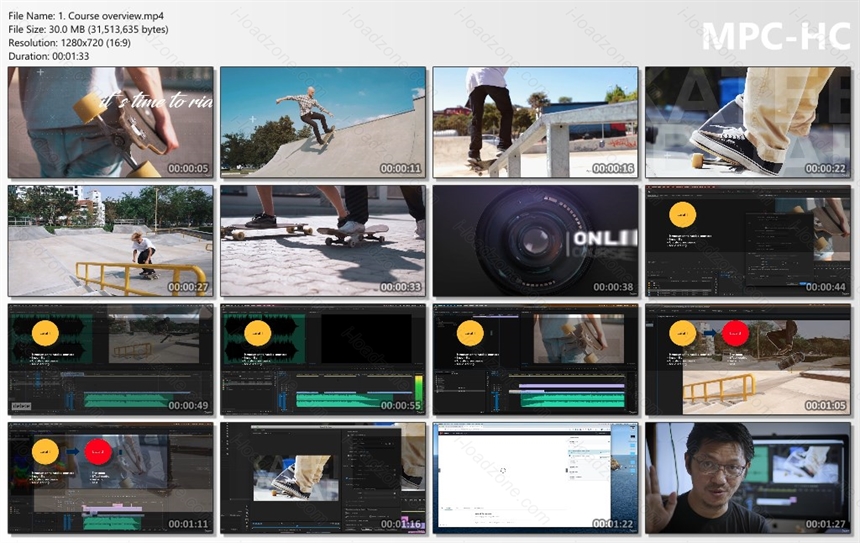Screen dimensions: 860x543
Task: Open the thumbnail stamped 00:01:16
Action: coord(323,478)
